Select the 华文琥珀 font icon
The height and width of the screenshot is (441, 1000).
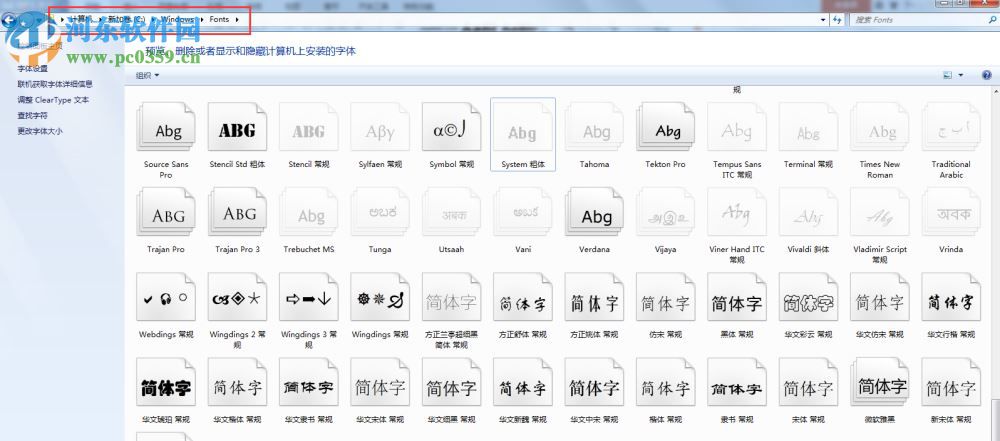click(166, 382)
